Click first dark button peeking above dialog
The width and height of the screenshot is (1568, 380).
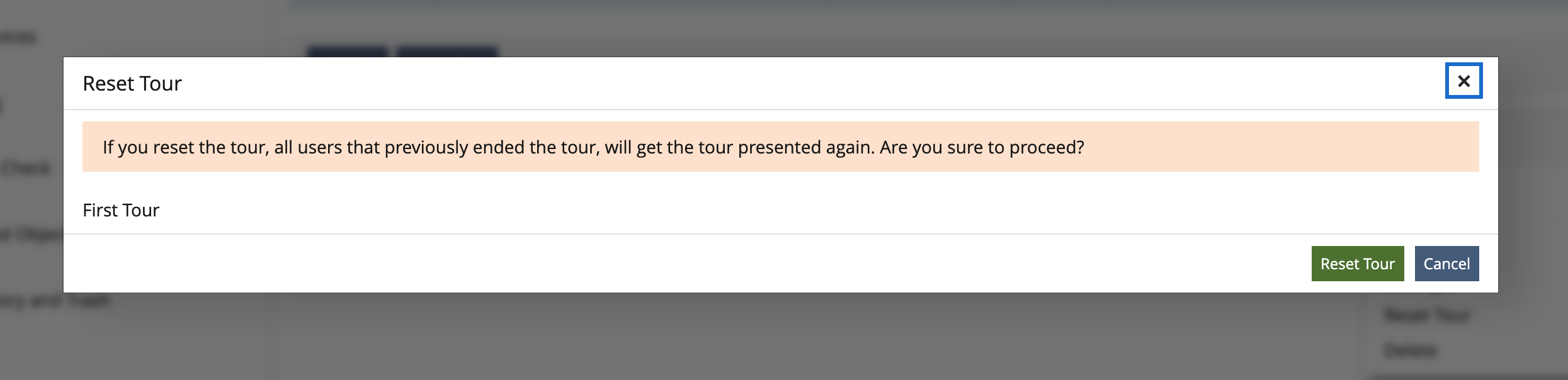347,51
